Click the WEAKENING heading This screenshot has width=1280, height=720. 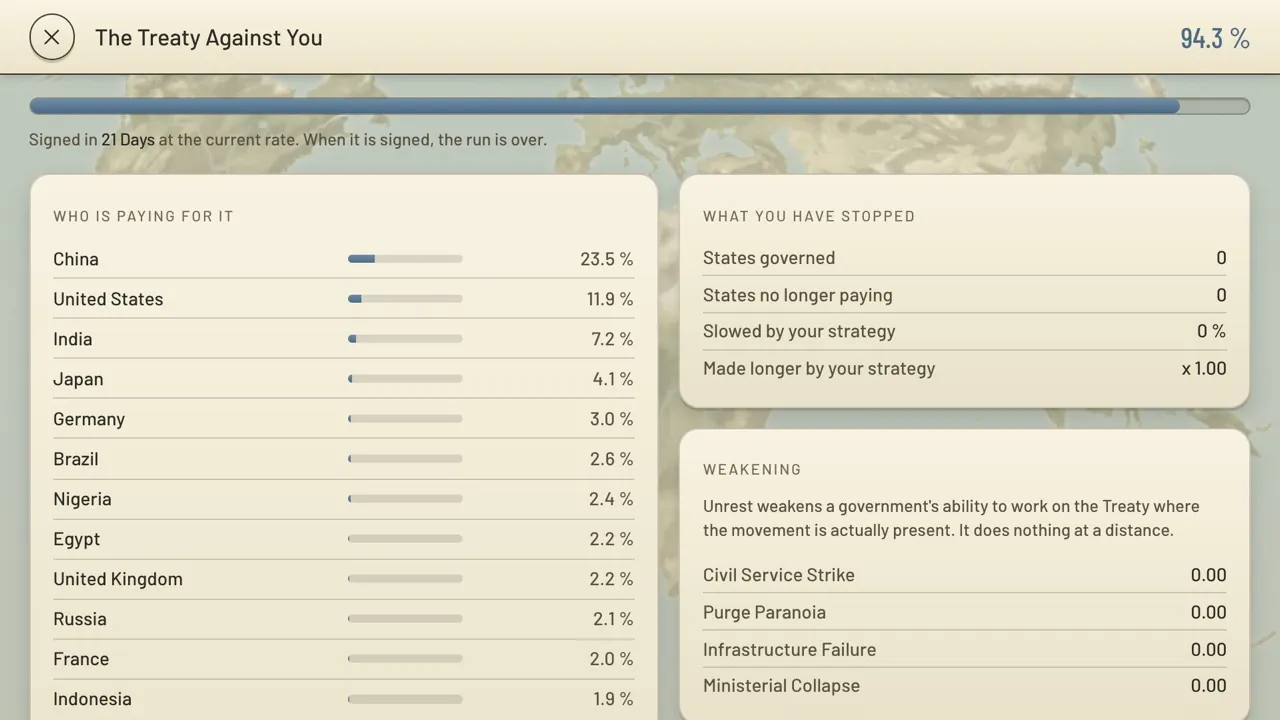(752, 469)
